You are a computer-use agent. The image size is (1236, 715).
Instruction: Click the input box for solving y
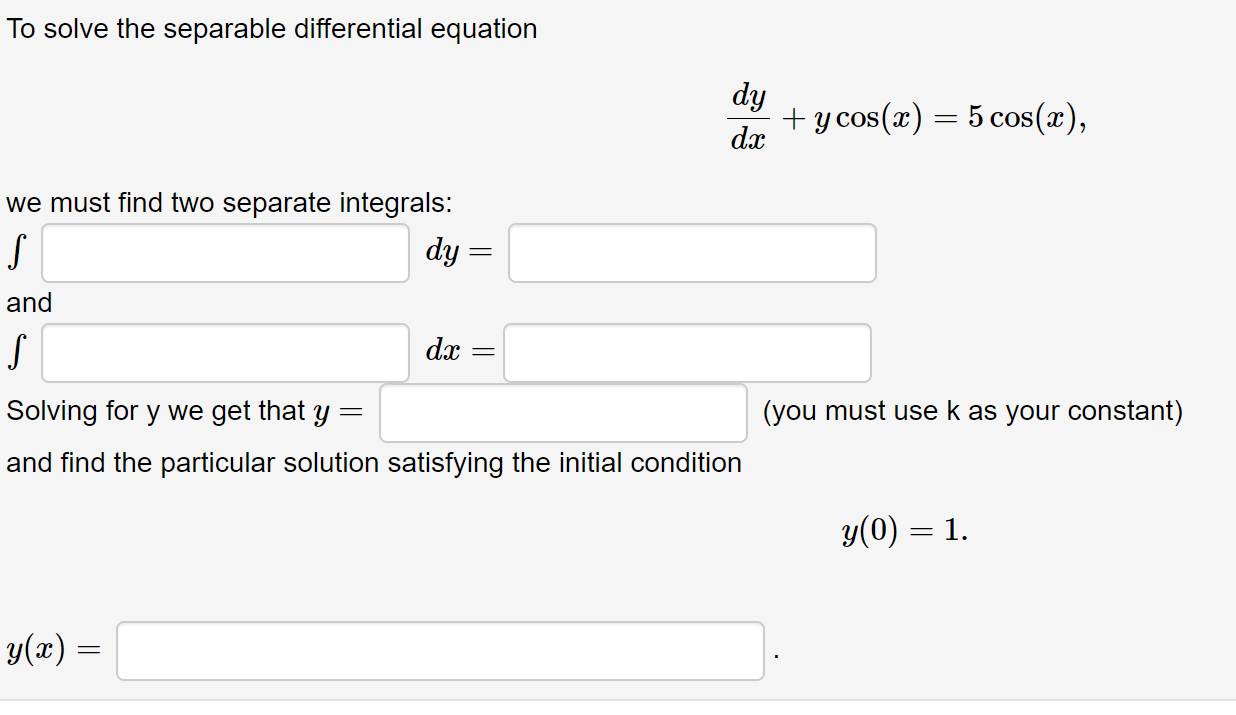(562, 413)
